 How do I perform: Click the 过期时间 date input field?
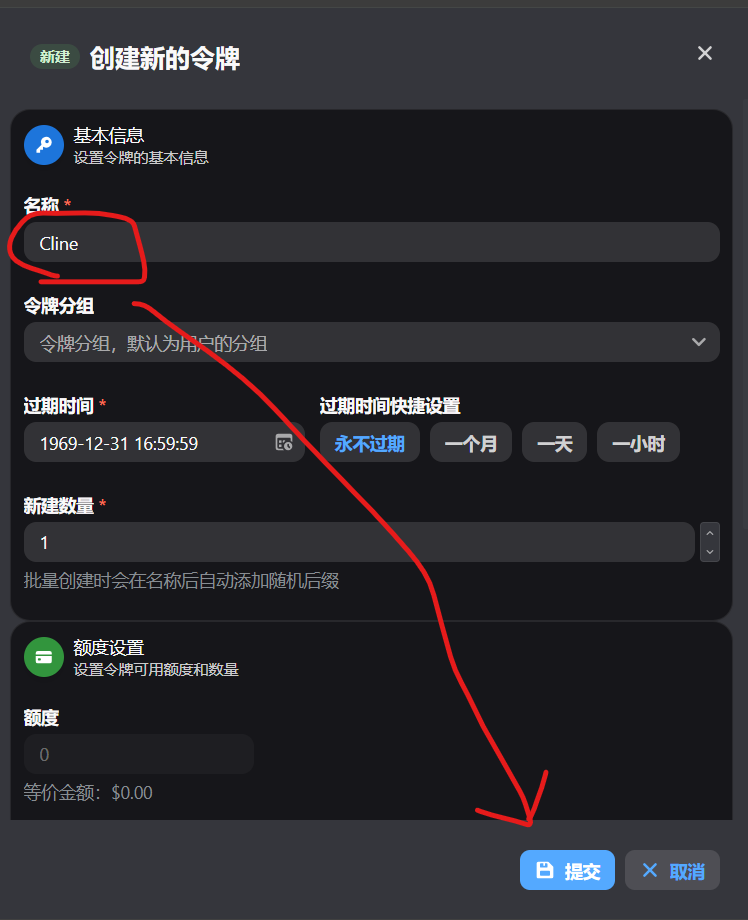point(164,442)
